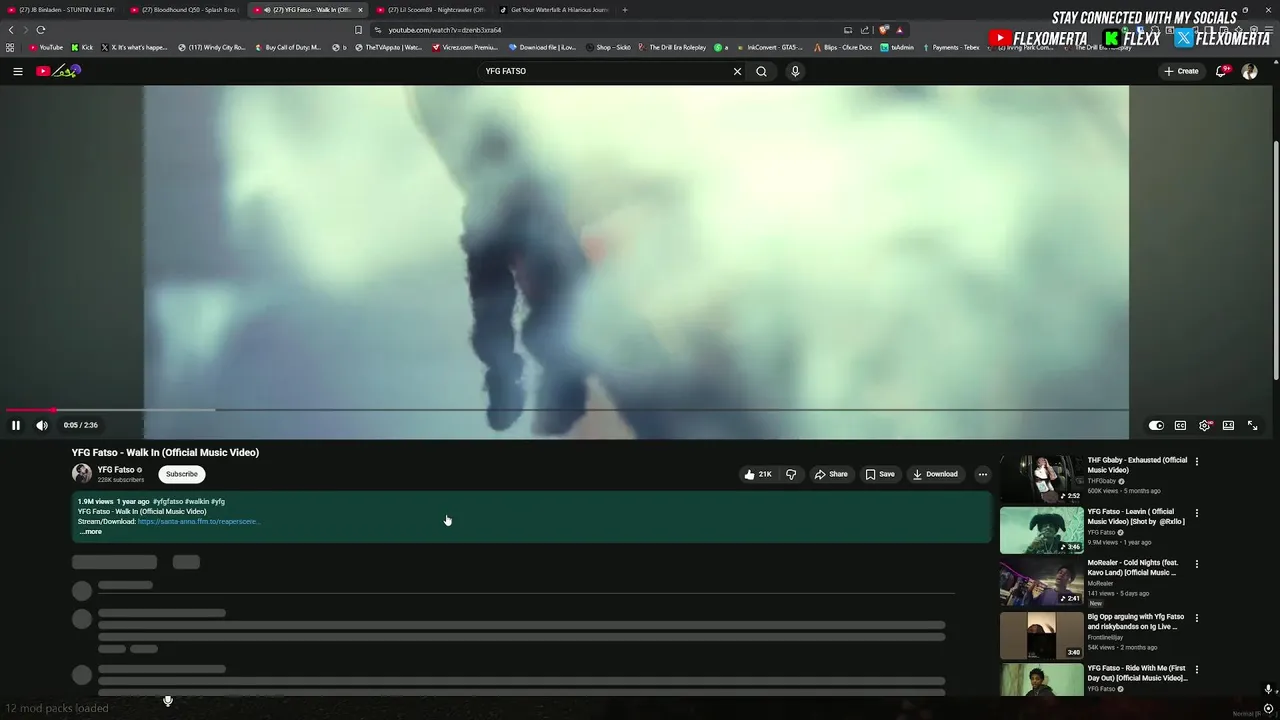
Task: Open the Kick bookmark
Action: coord(82,47)
